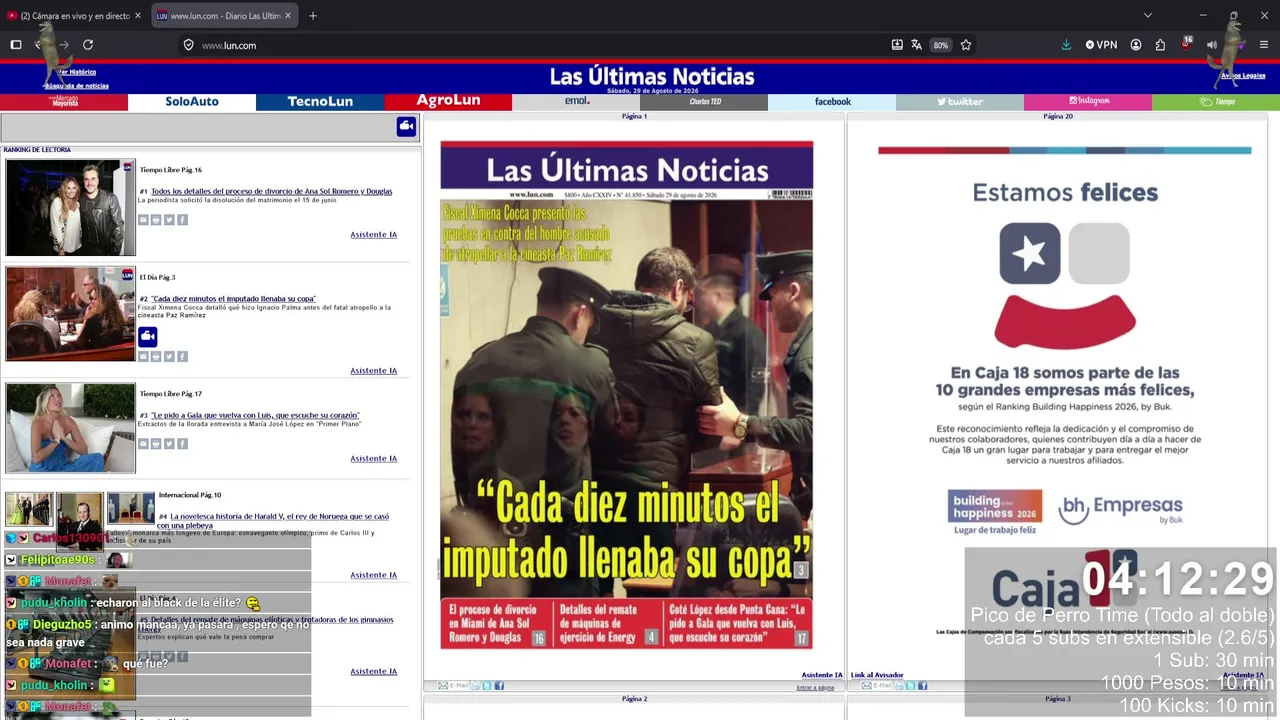Email story #3 about Gala and Luis
The image size is (1280, 720).
pyautogui.click(x=143, y=444)
